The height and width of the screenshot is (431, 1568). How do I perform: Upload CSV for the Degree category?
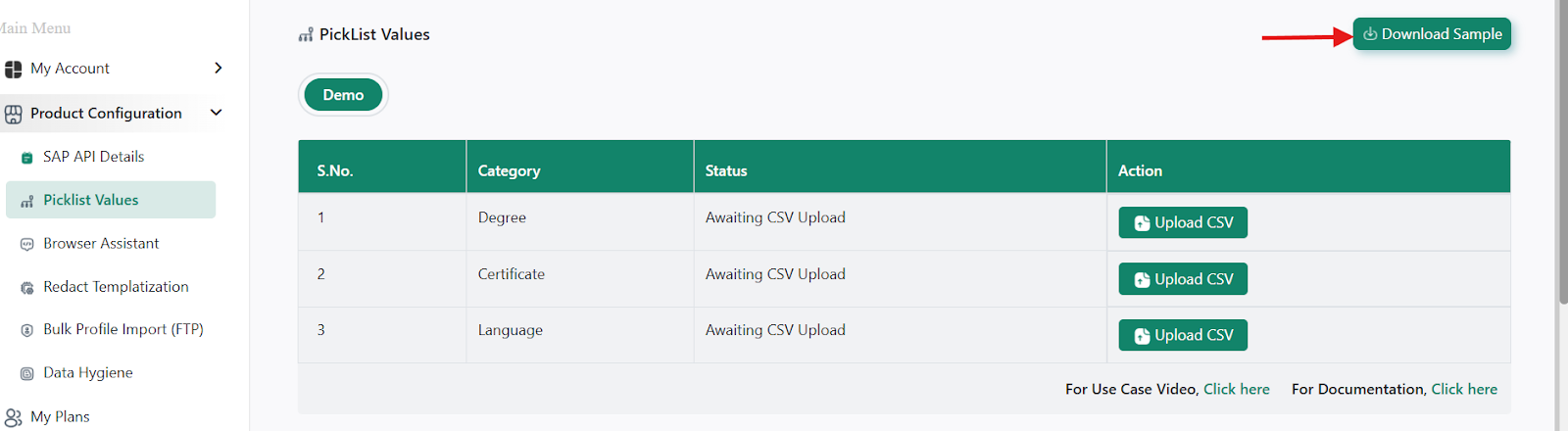[1183, 222]
